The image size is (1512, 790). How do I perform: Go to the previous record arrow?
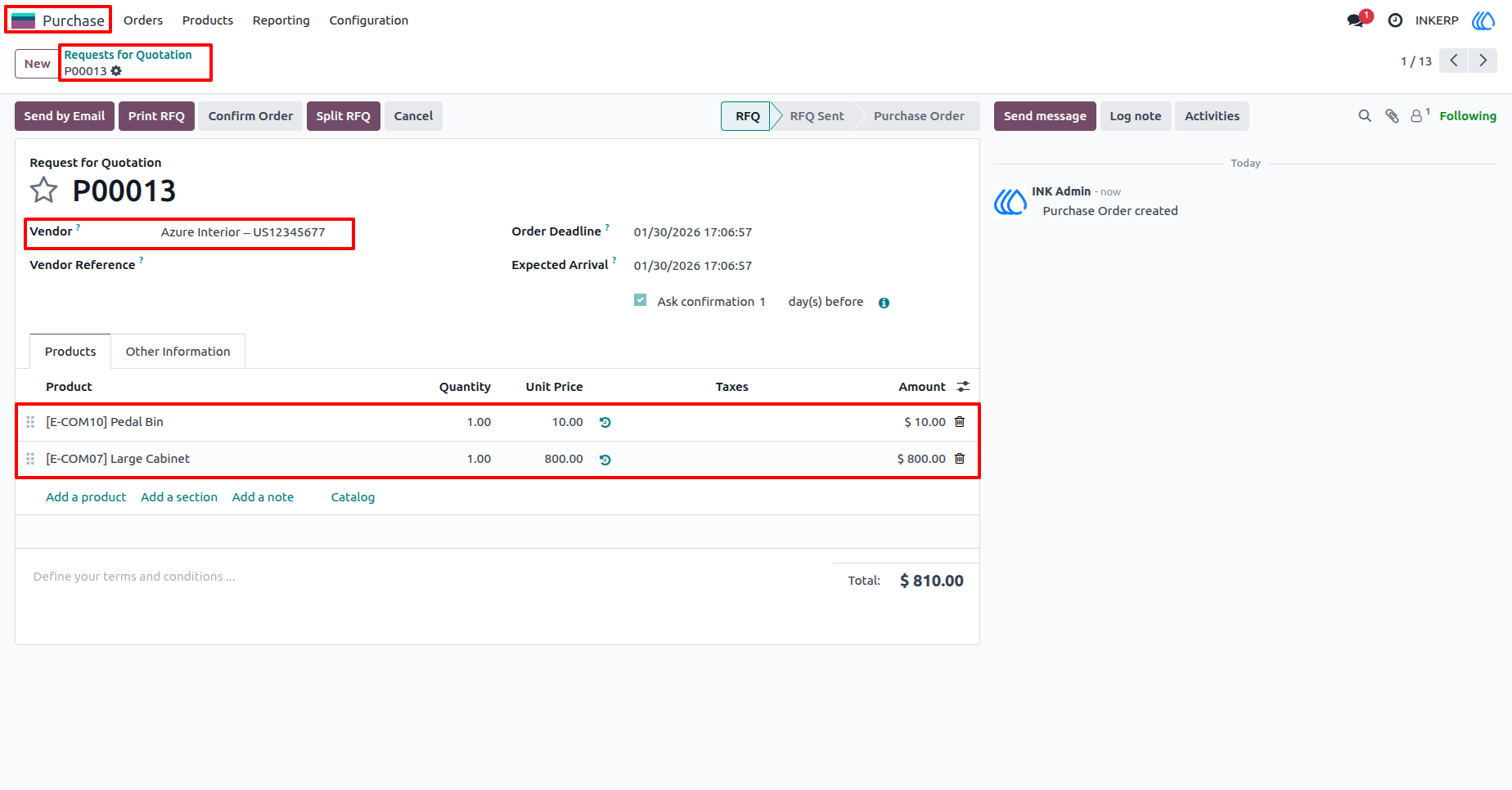coord(1454,61)
